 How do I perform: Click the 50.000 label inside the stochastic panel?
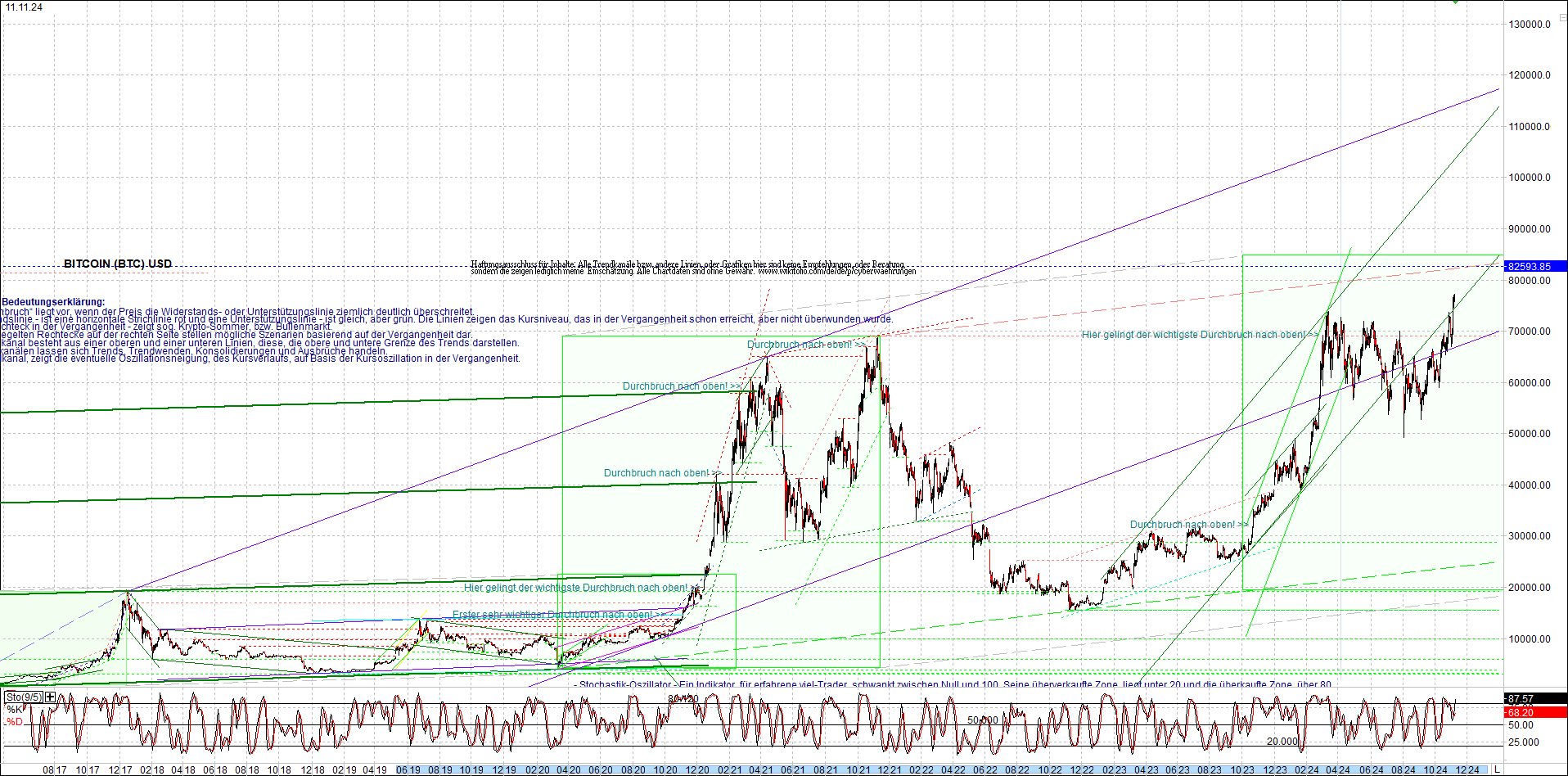click(x=983, y=720)
